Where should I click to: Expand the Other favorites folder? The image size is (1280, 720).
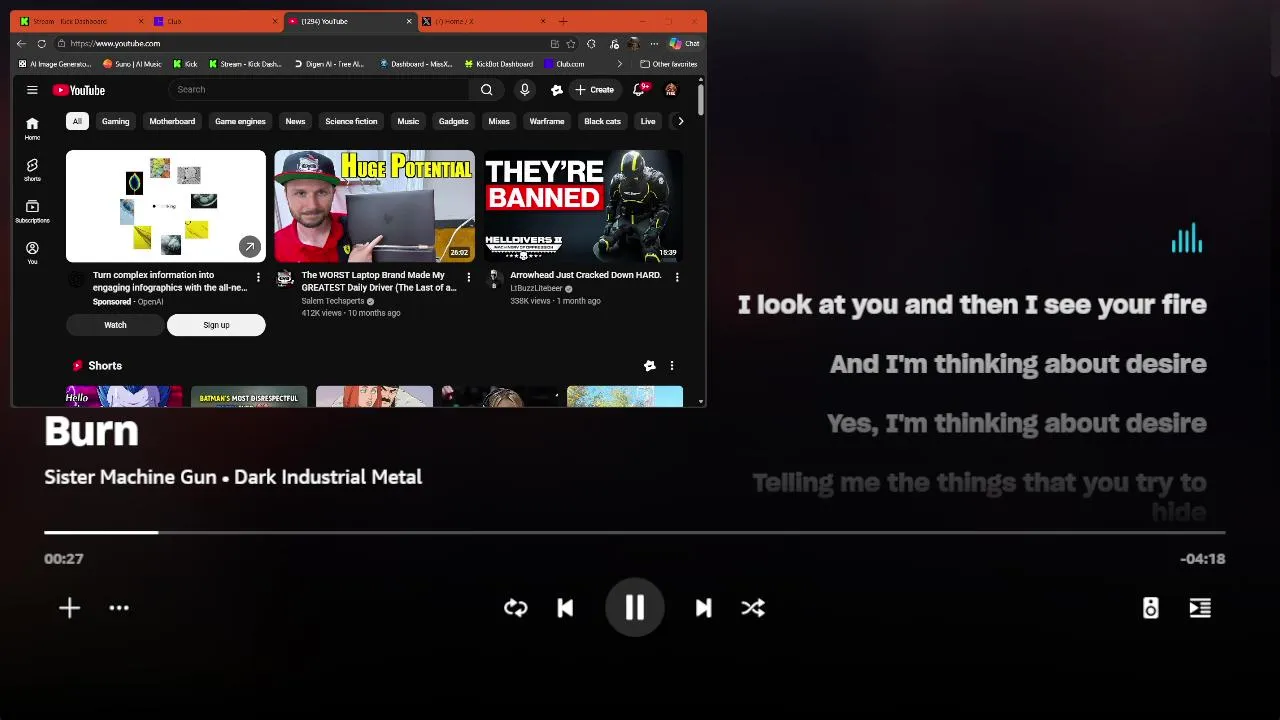coord(668,64)
